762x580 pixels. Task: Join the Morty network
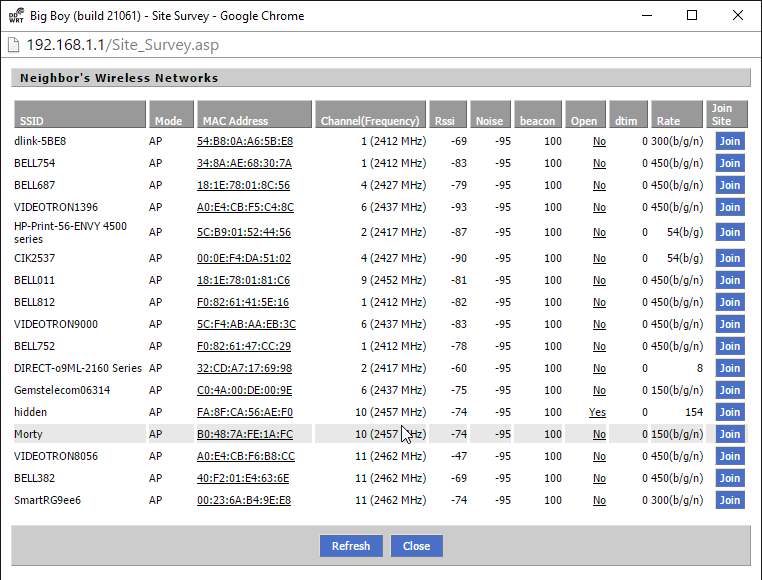click(x=729, y=434)
